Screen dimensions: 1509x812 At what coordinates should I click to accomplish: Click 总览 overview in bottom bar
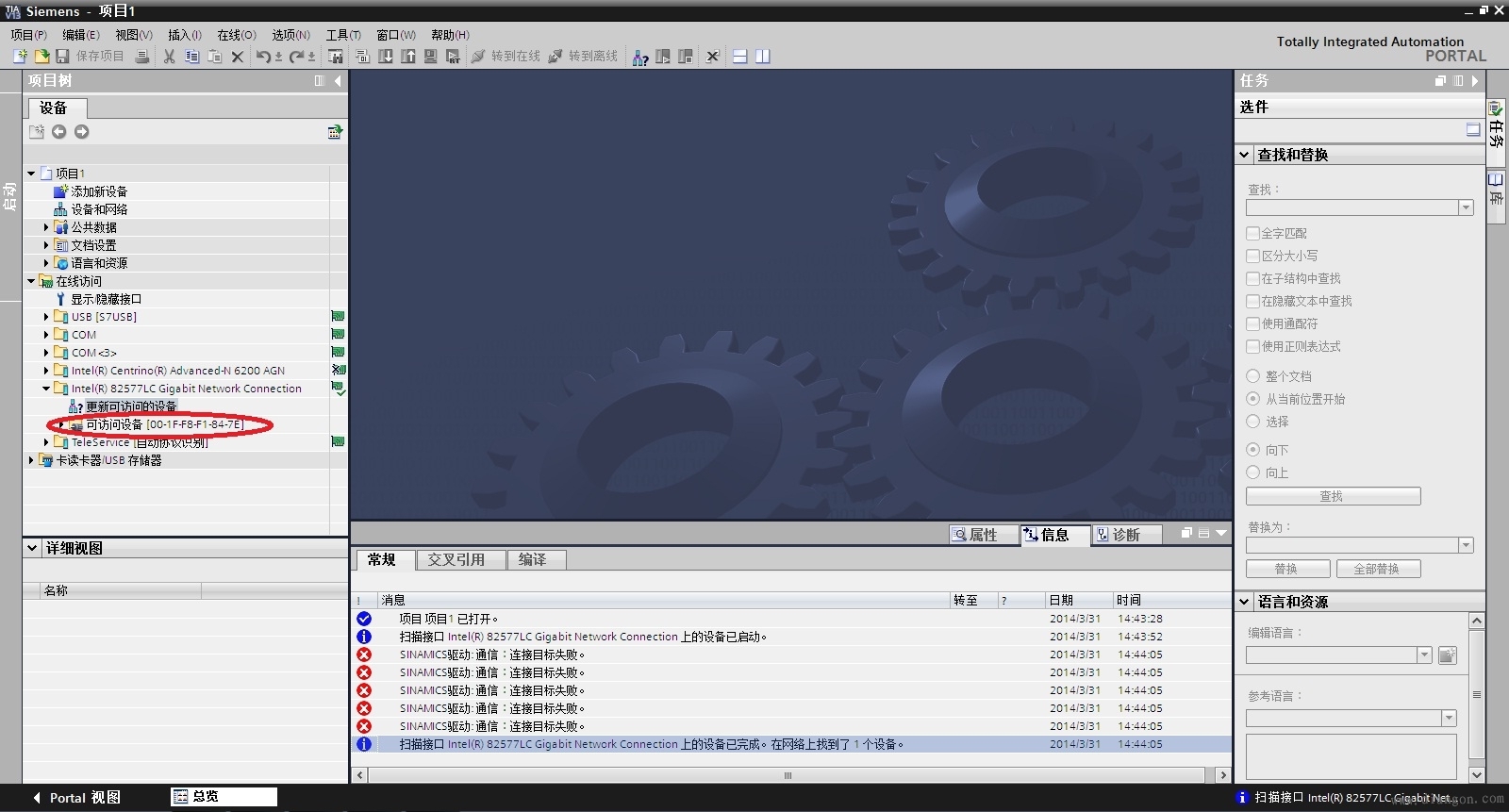224,797
